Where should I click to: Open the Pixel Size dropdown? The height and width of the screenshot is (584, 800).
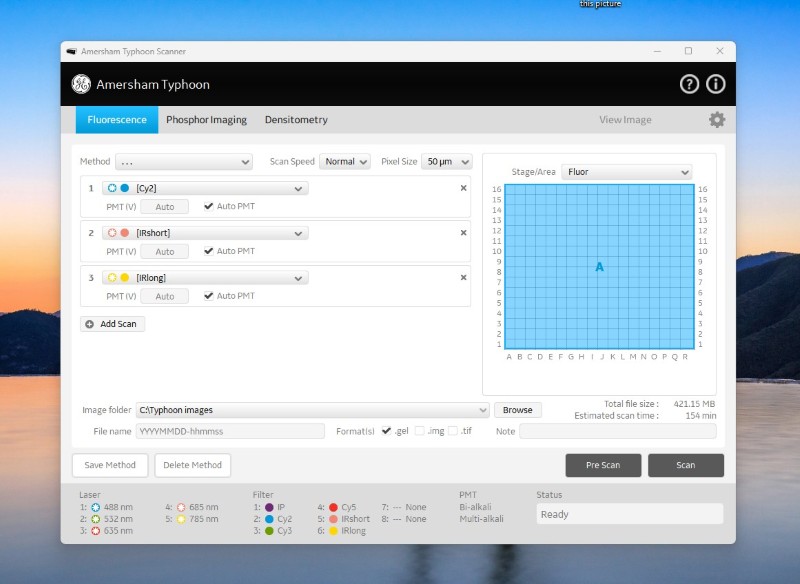[447, 162]
